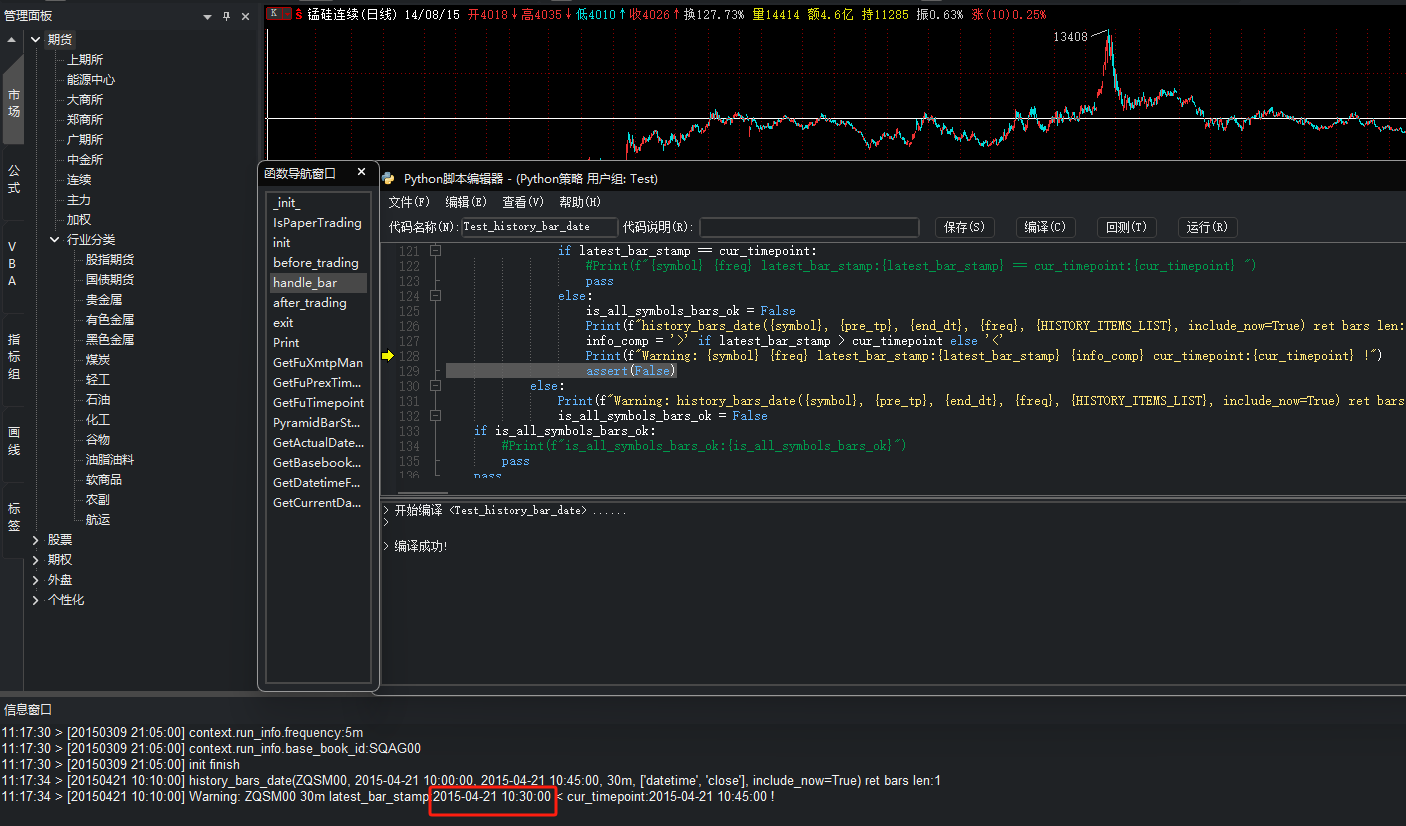Click the up arrow above the 市场 side tab
Image resolution: width=1406 pixels, height=826 pixels.
coord(12,40)
